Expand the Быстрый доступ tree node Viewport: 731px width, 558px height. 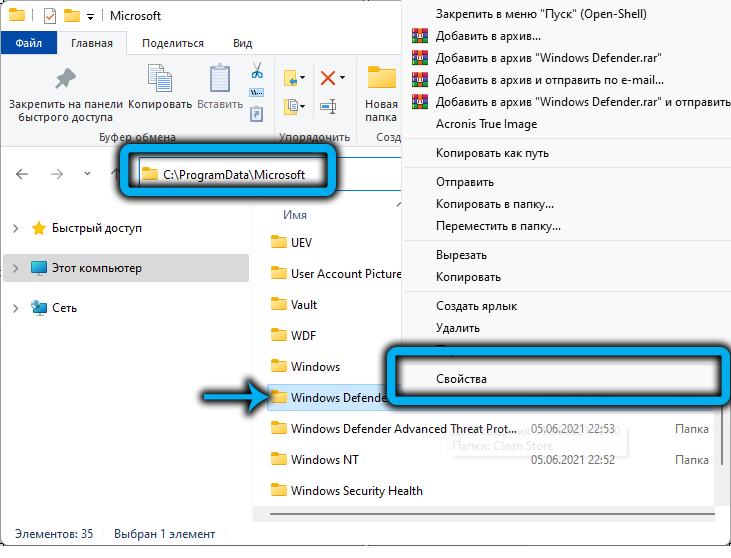pos(15,229)
